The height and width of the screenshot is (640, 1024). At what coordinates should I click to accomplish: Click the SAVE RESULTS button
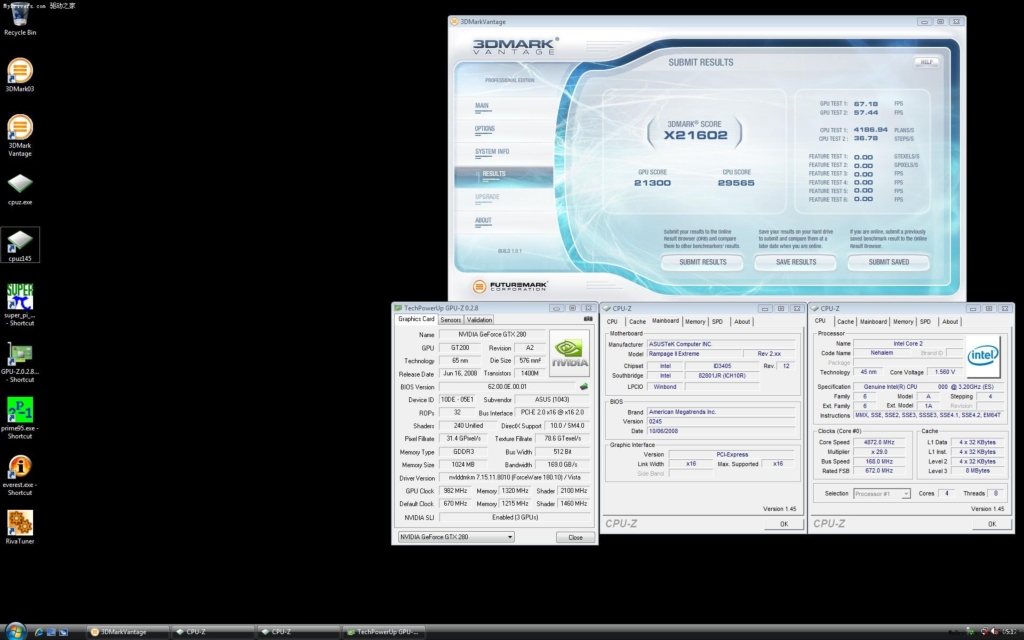click(x=795, y=262)
